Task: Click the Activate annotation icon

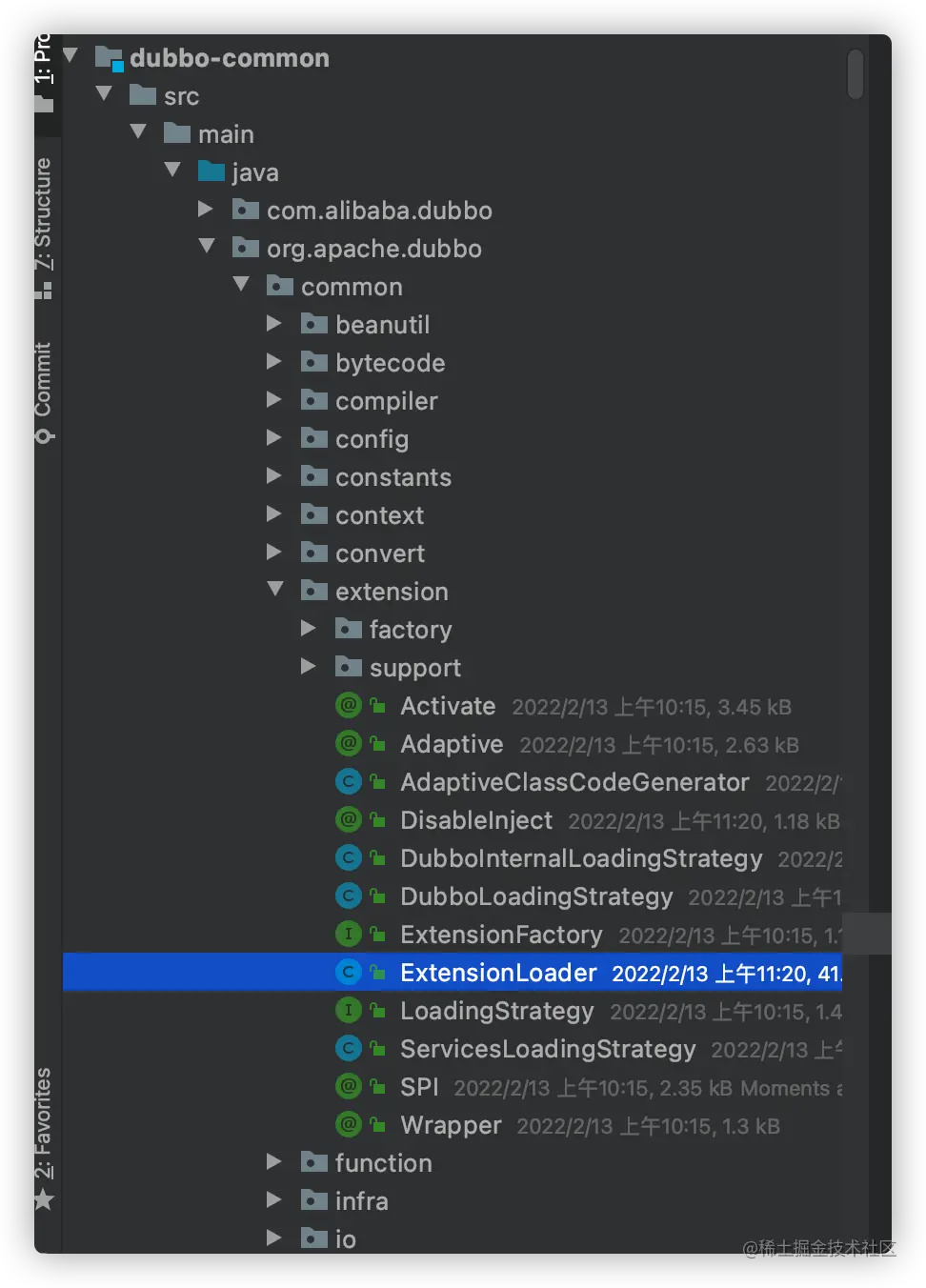Action: pyautogui.click(x=349, y=706)
